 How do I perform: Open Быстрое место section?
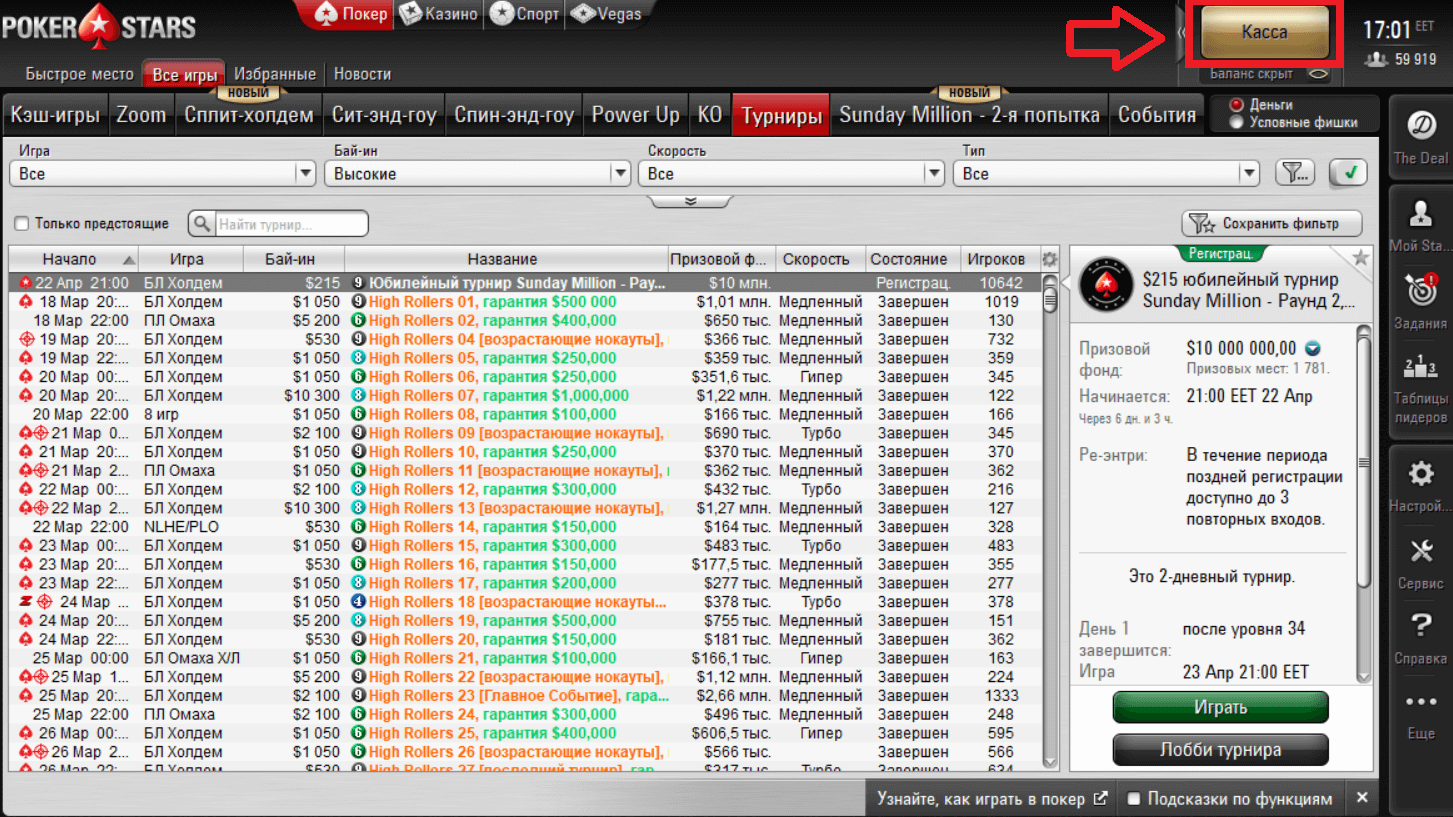(x=79, y=74)
